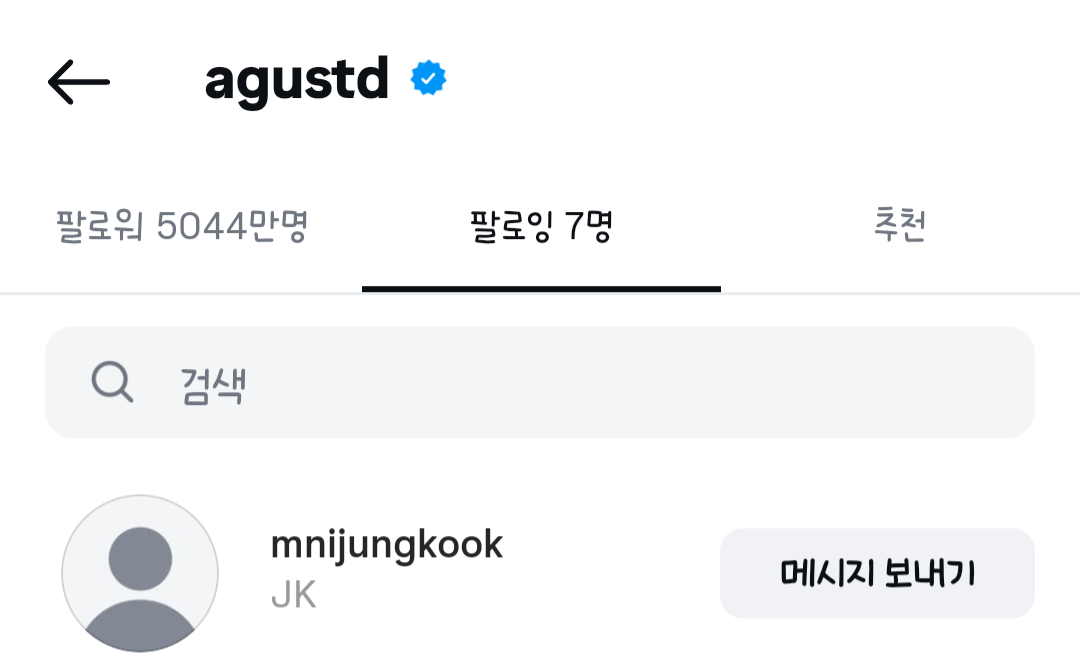Screen dimensions: 1080x670
Task: Return to agustd's profile via arrow
Action: (x=78, y=81)
